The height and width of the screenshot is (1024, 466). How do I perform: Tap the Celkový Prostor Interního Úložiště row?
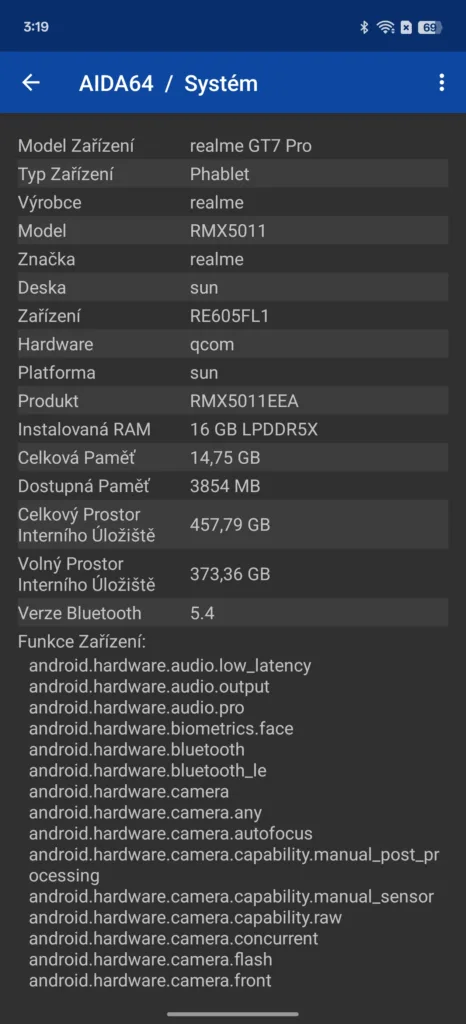pyautogui.click(x=233, y=524)
